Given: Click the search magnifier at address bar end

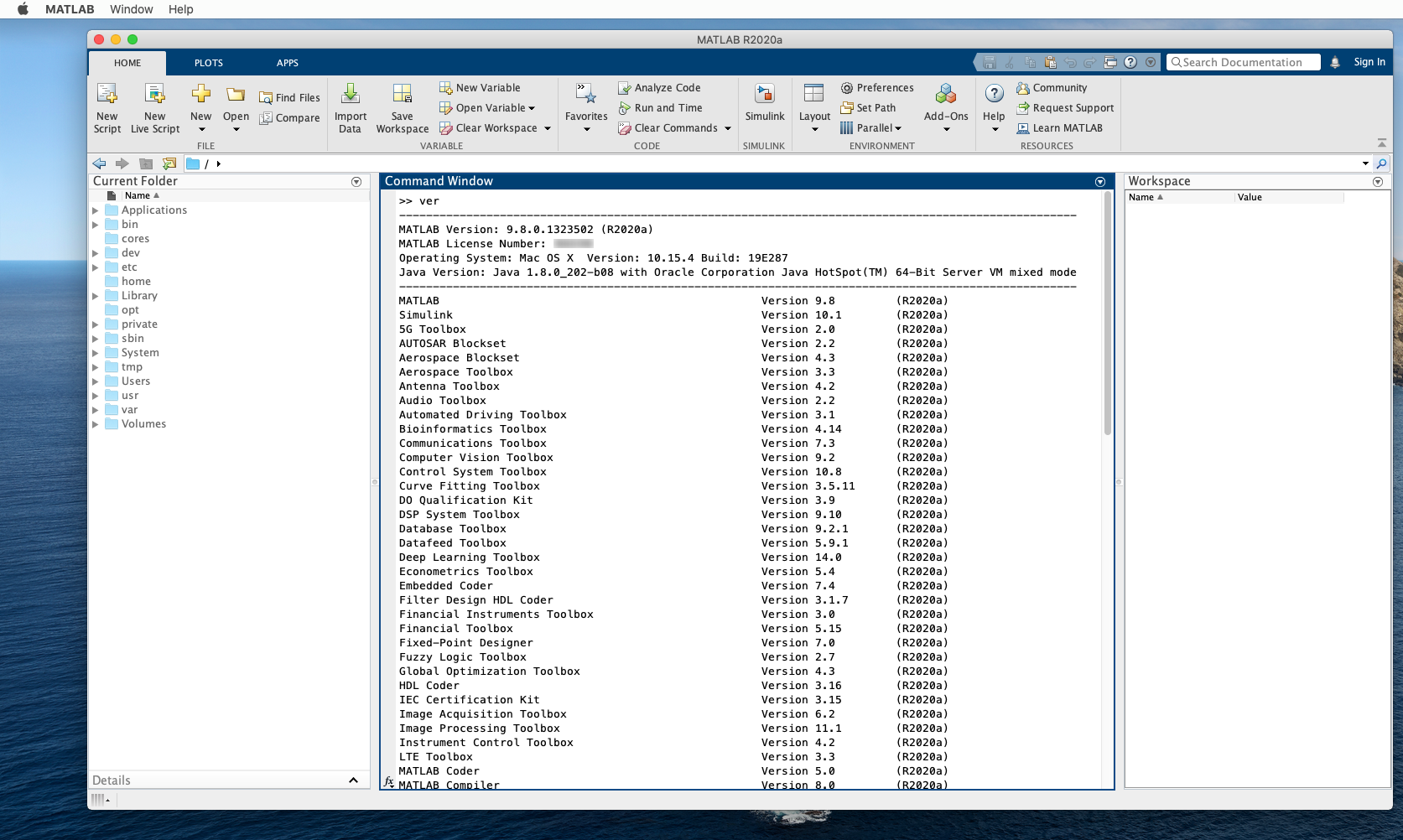Looking at the screenshot, I should [x=1382, y=163].
